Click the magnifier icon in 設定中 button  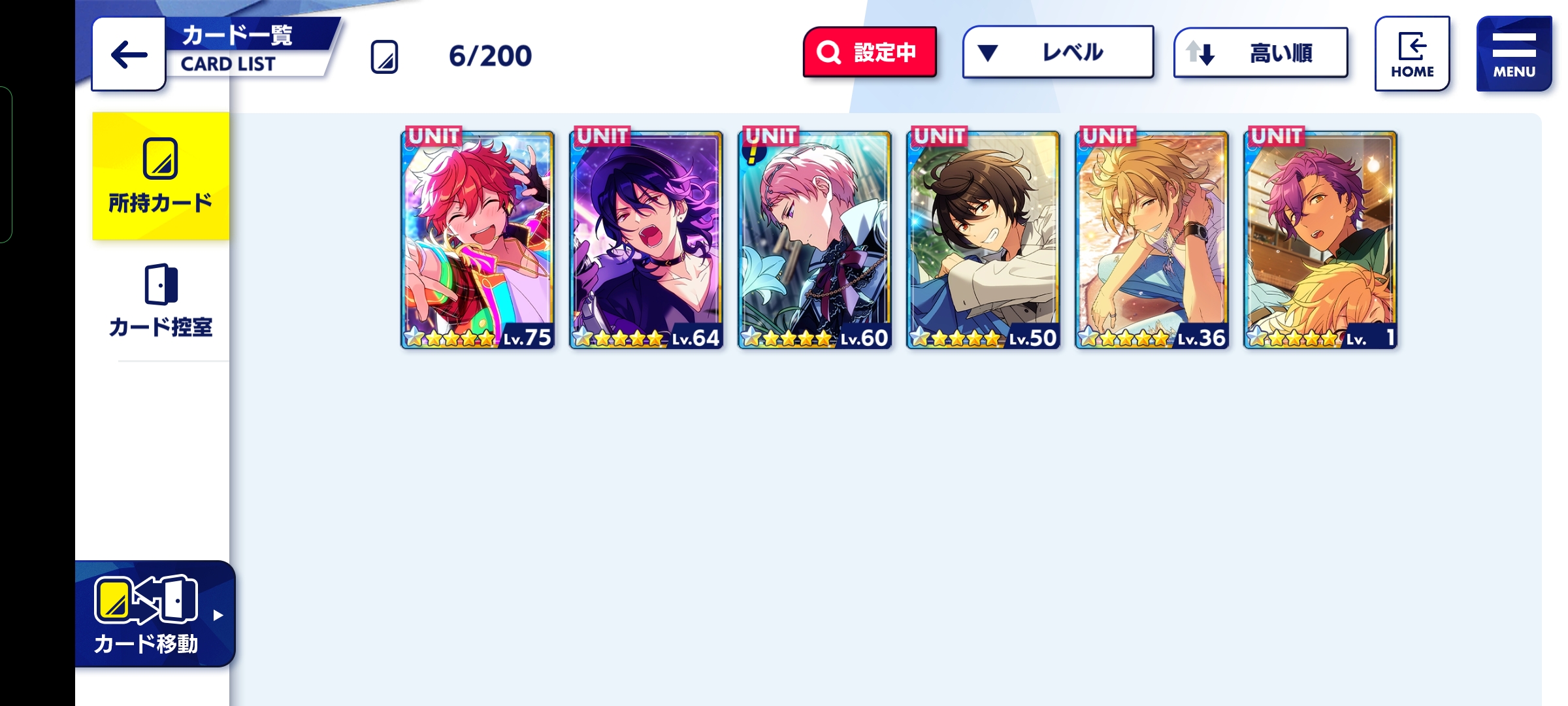click(x=828, y=52)
